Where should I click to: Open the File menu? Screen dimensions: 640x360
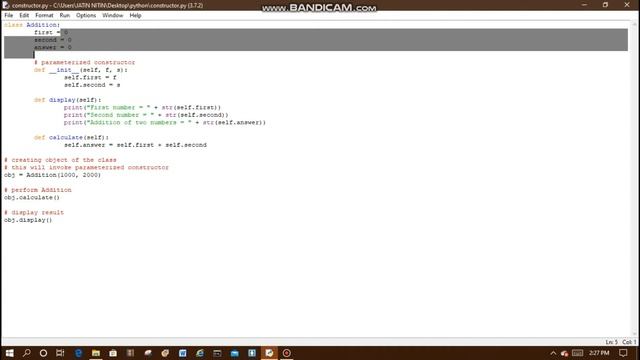[9, 15]
